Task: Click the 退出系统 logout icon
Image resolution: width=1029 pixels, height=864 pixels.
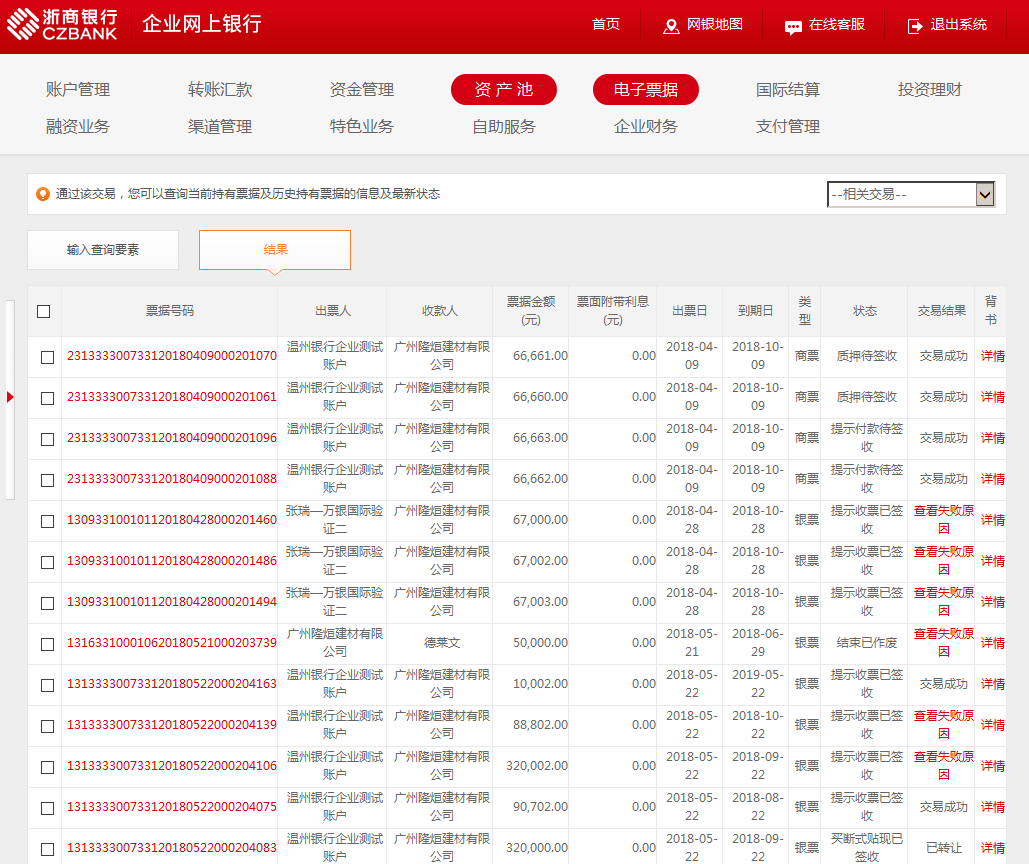Action: (x=915, y=26)
